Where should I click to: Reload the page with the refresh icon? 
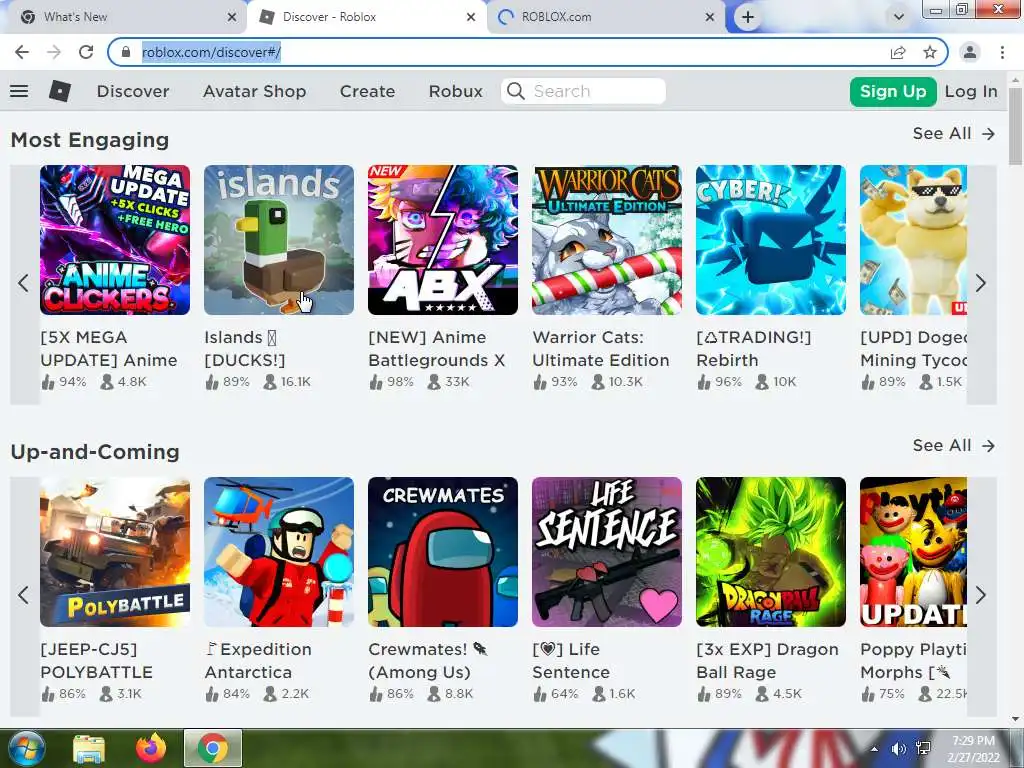pos(86,52)
